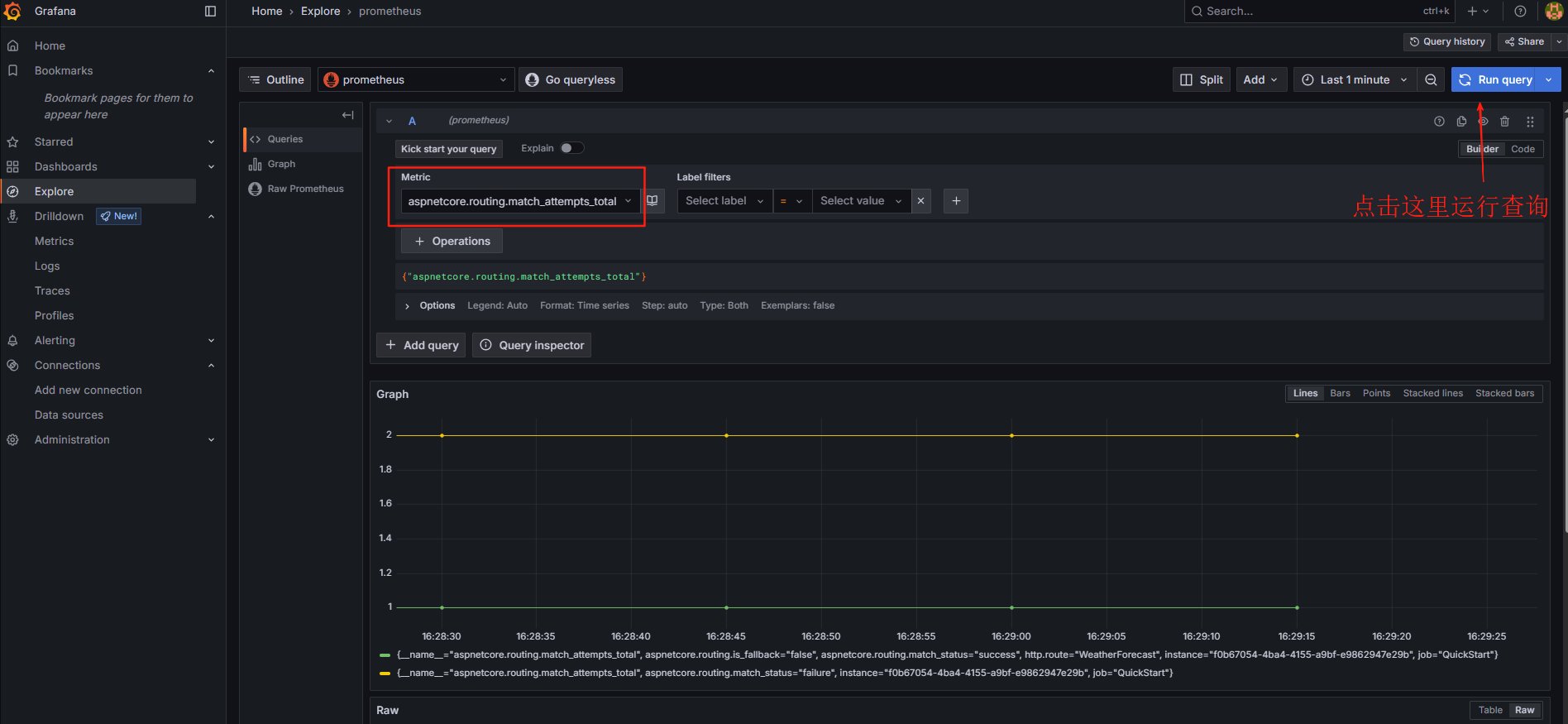This screenshot has width=1568, height=724.
Task: Switch raw results to Table view
Action: (x=1490, y=710)
